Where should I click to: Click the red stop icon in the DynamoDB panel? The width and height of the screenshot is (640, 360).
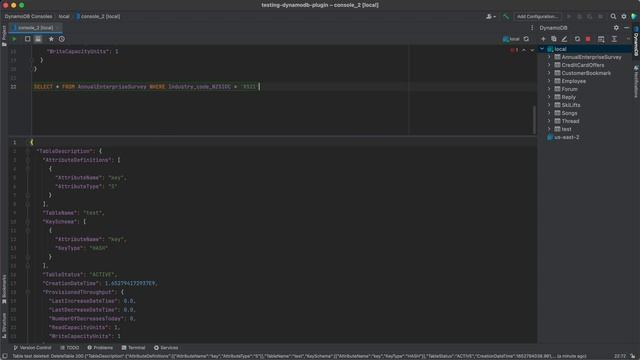pos(588,39)
